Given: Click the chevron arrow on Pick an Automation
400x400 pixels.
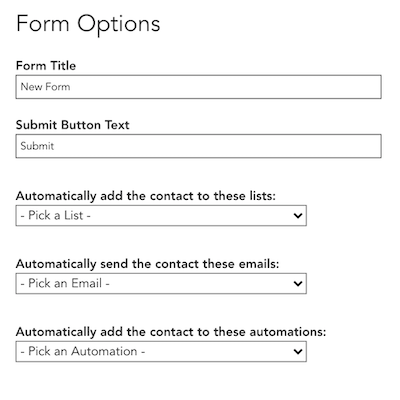Looking at the screenshot, I should 298,352.
